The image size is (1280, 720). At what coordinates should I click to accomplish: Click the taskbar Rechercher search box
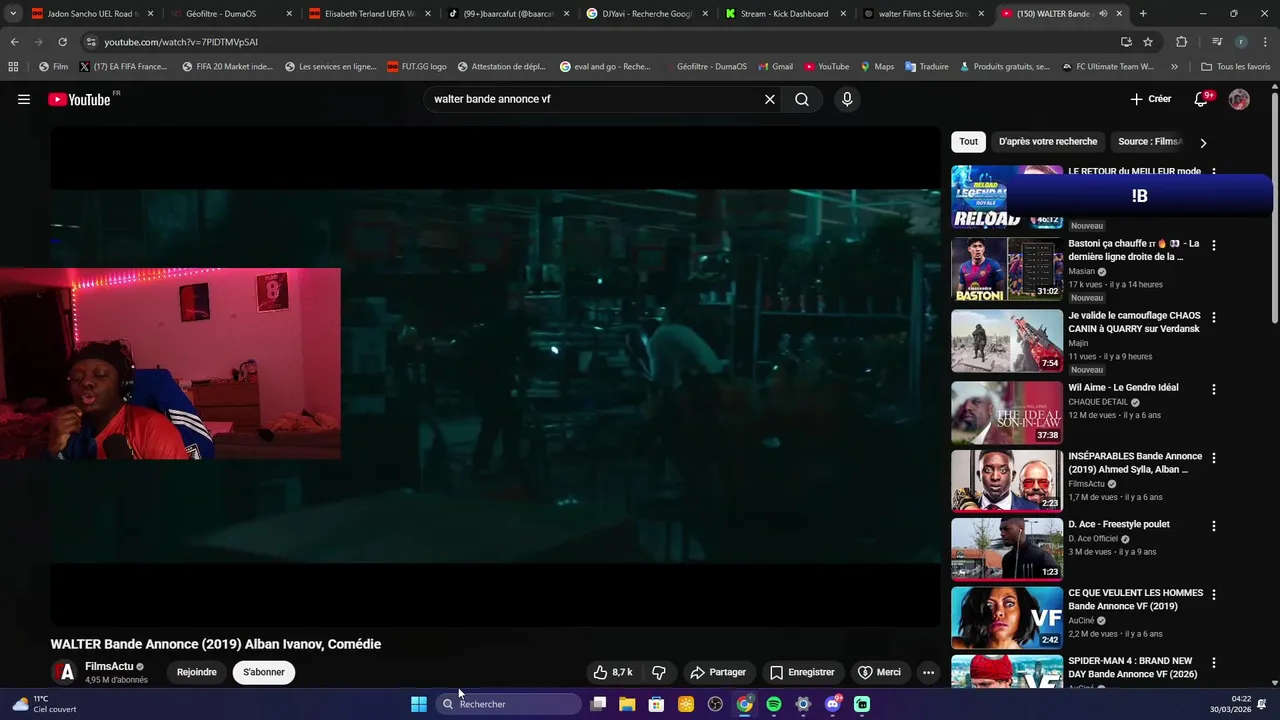[509, 704]
